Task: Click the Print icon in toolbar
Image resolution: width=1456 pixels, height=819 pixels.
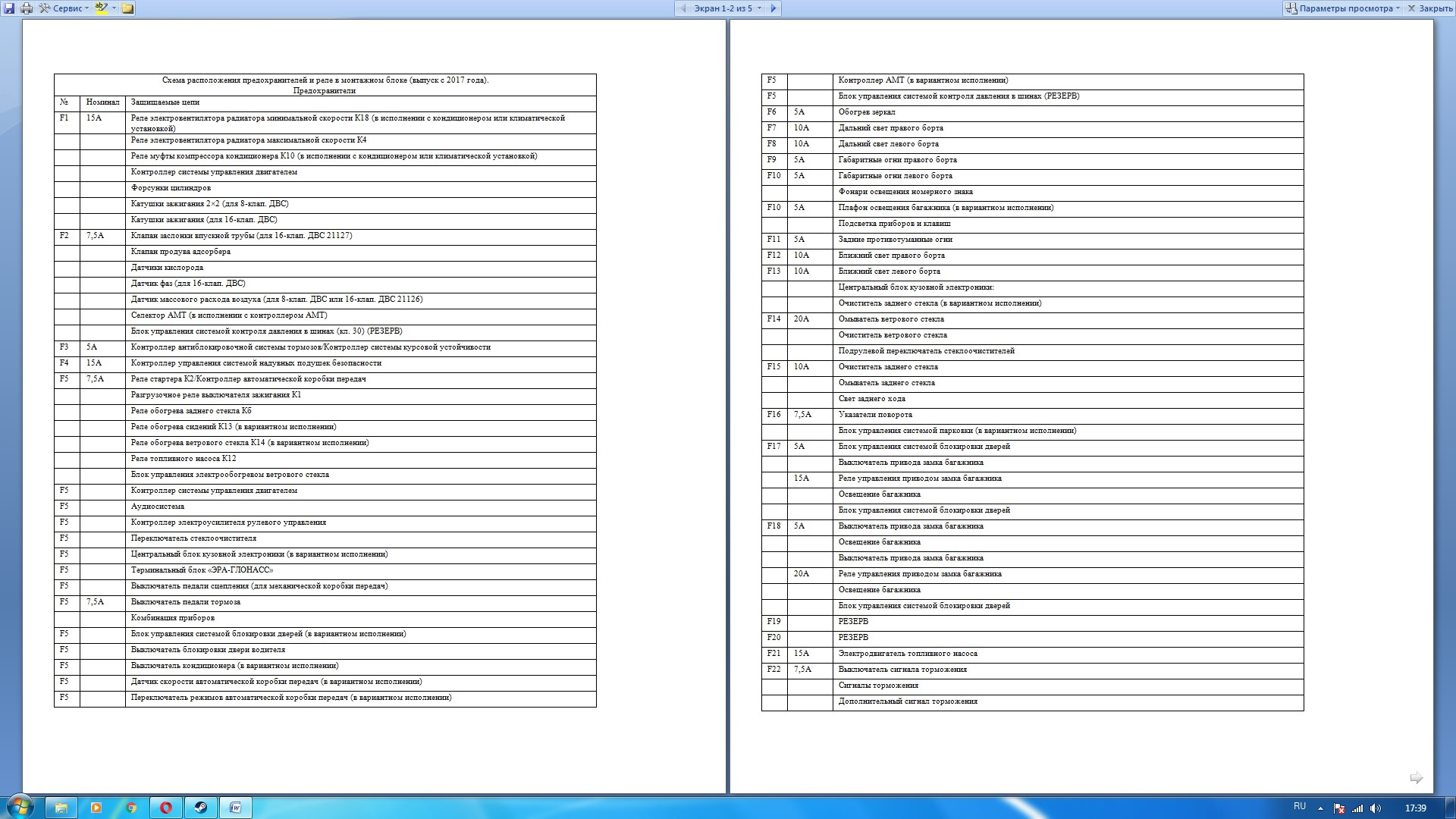Action: [x=27, y=8]
